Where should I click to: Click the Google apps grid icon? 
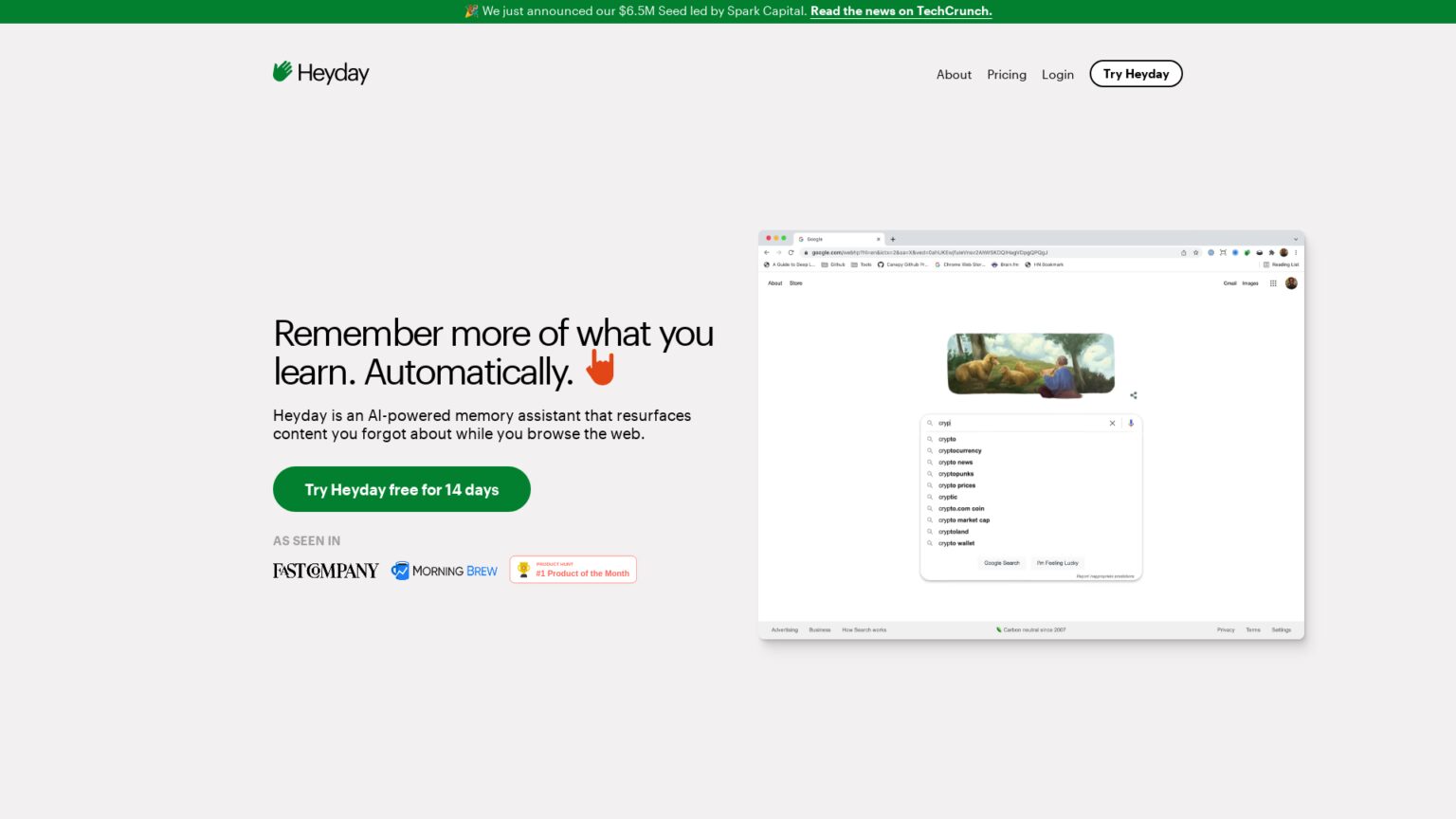[1273, 283]
